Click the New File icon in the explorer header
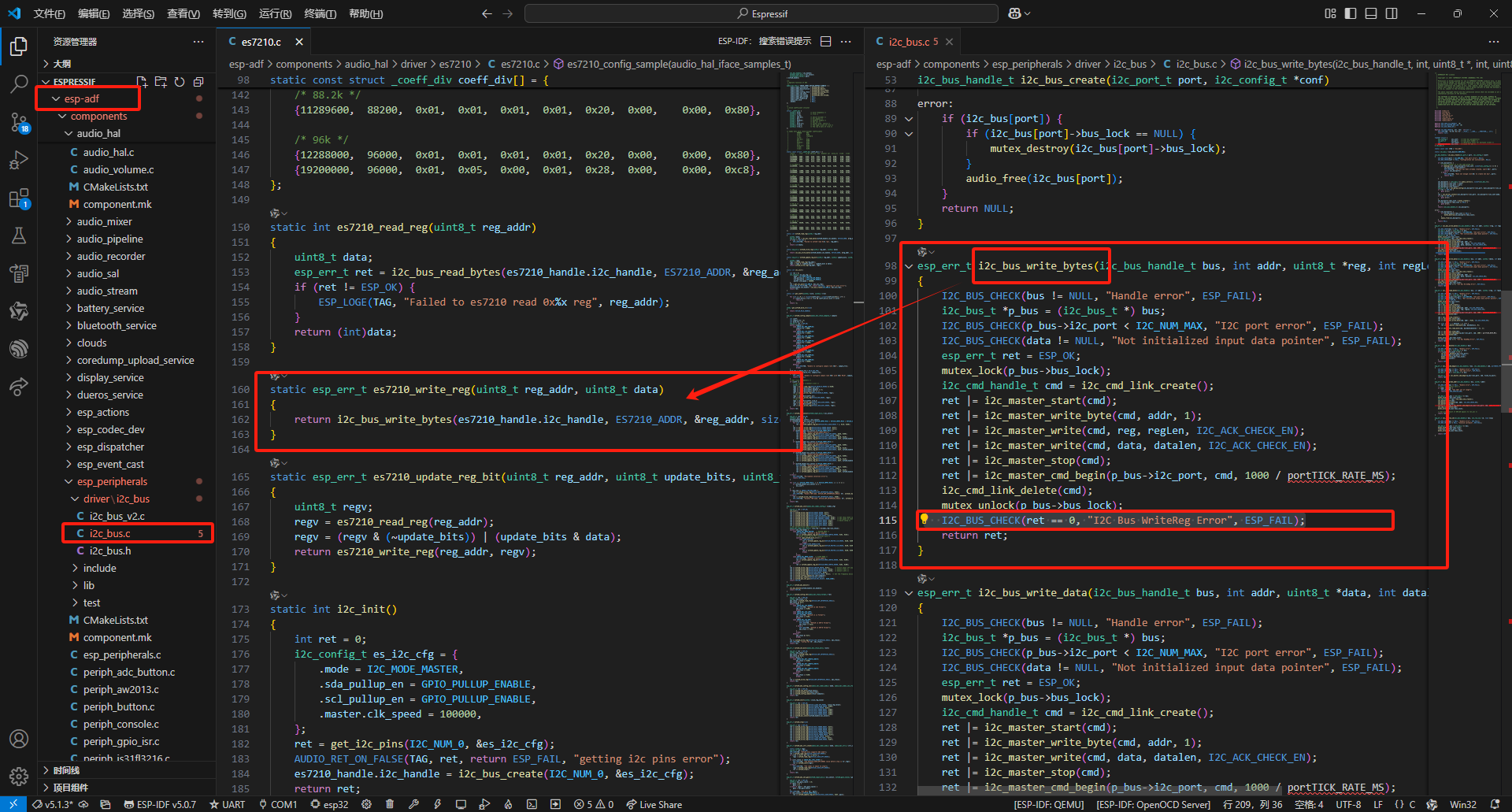This screenshot has width=1512, height=812. (142, 82)
